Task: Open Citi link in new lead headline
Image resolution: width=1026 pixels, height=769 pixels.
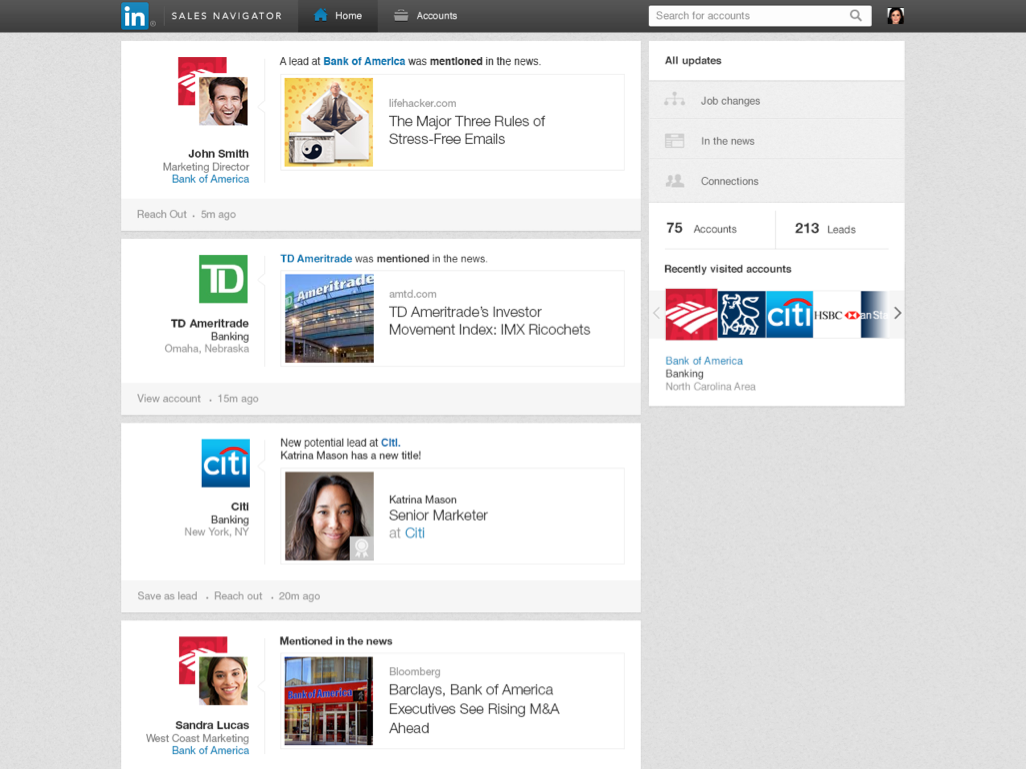Action: [390, 442]
